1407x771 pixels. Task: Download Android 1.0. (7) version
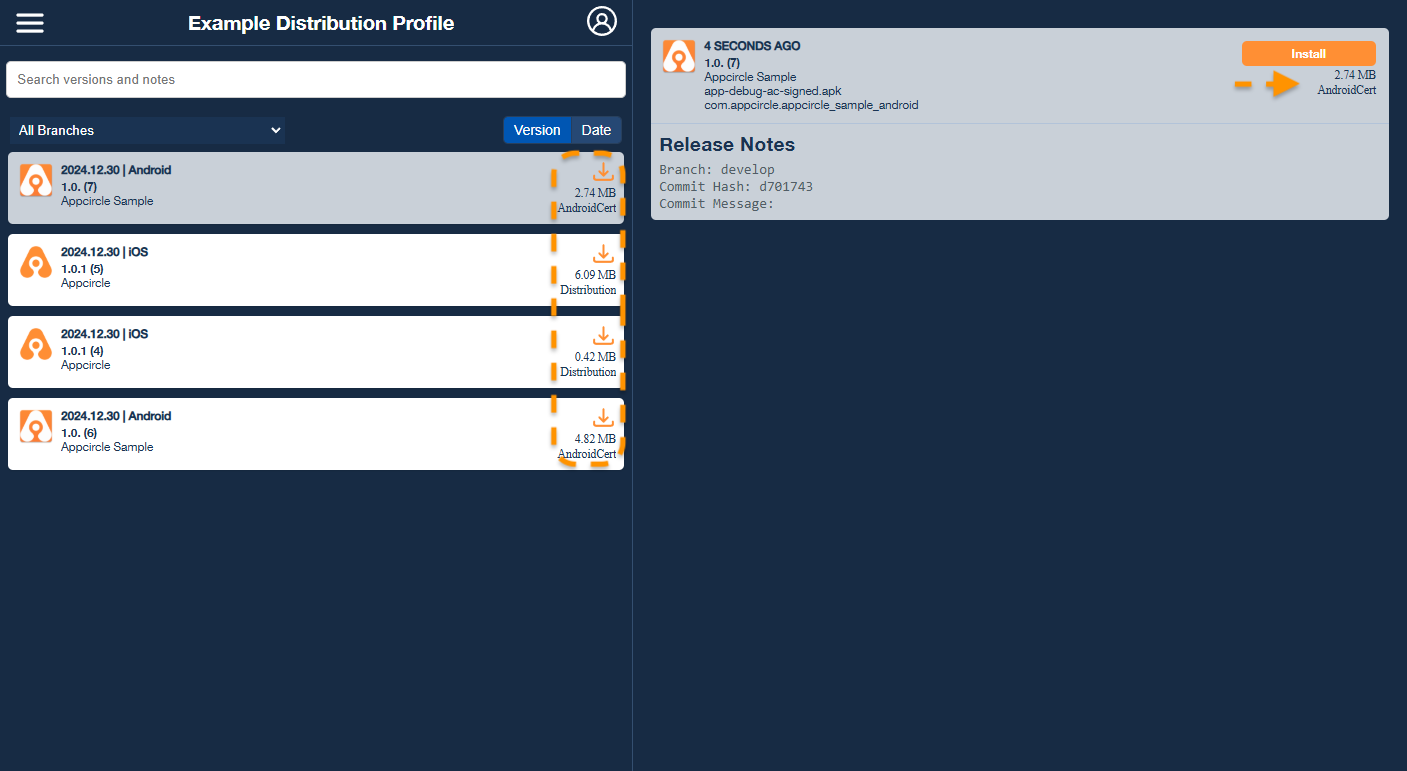[603, 172]
